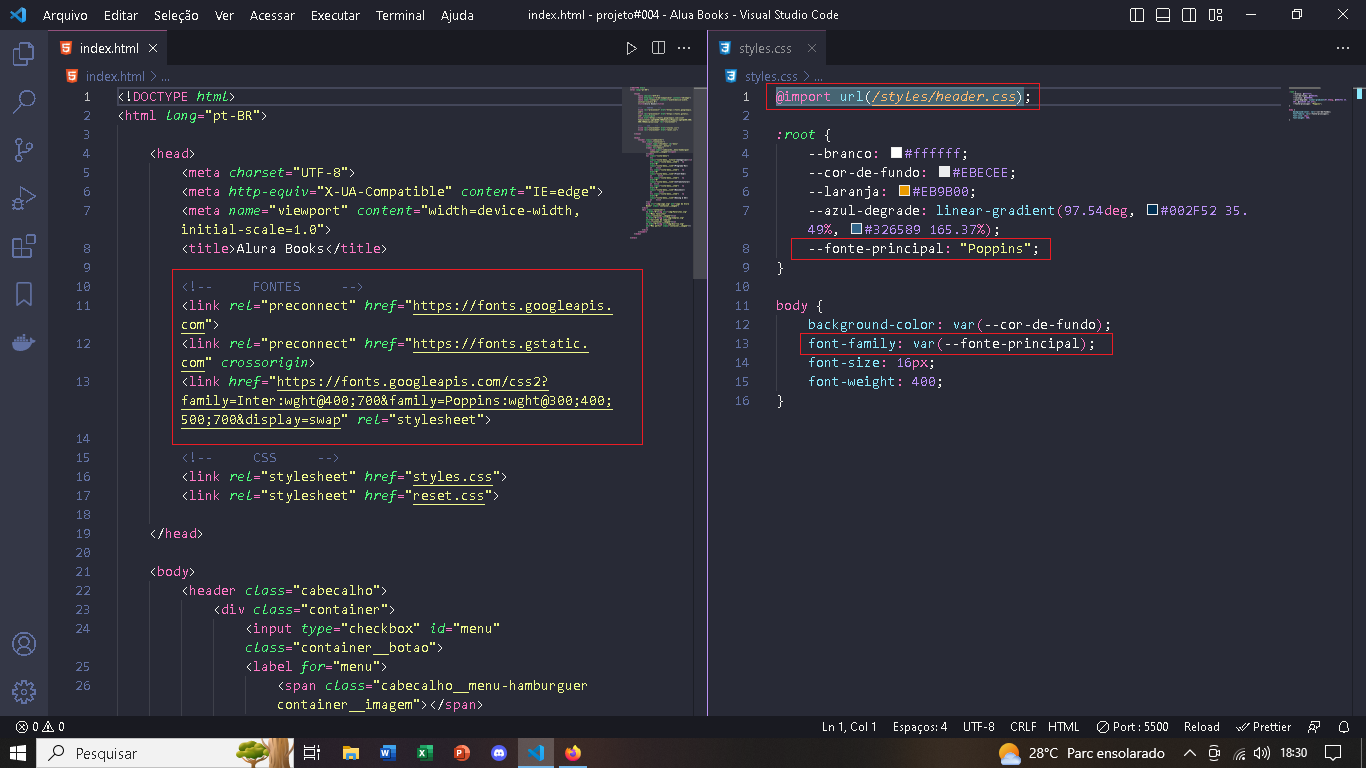Open the #ffffff color swatch picker
Viewport: 1366px width, 768px height.
point(896,153)
